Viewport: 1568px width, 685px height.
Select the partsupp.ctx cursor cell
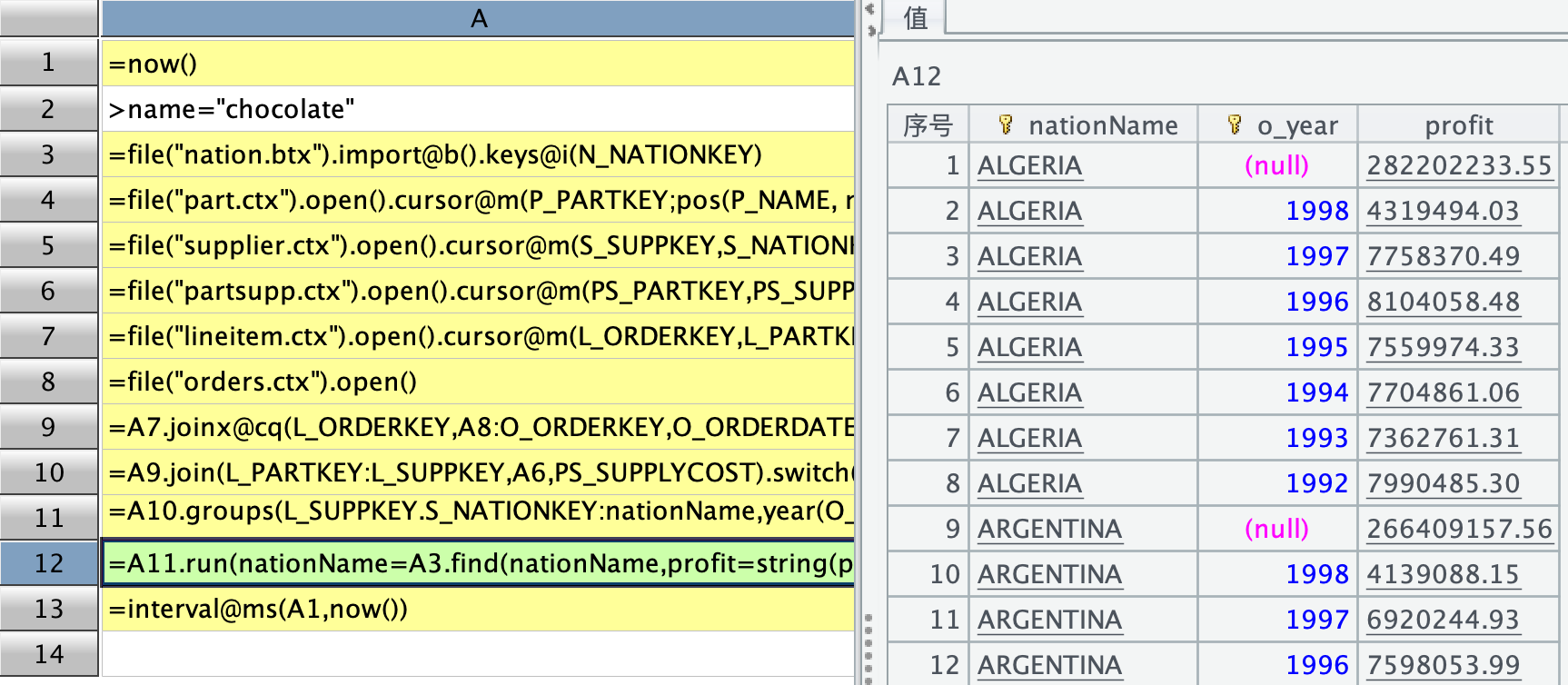479,291
